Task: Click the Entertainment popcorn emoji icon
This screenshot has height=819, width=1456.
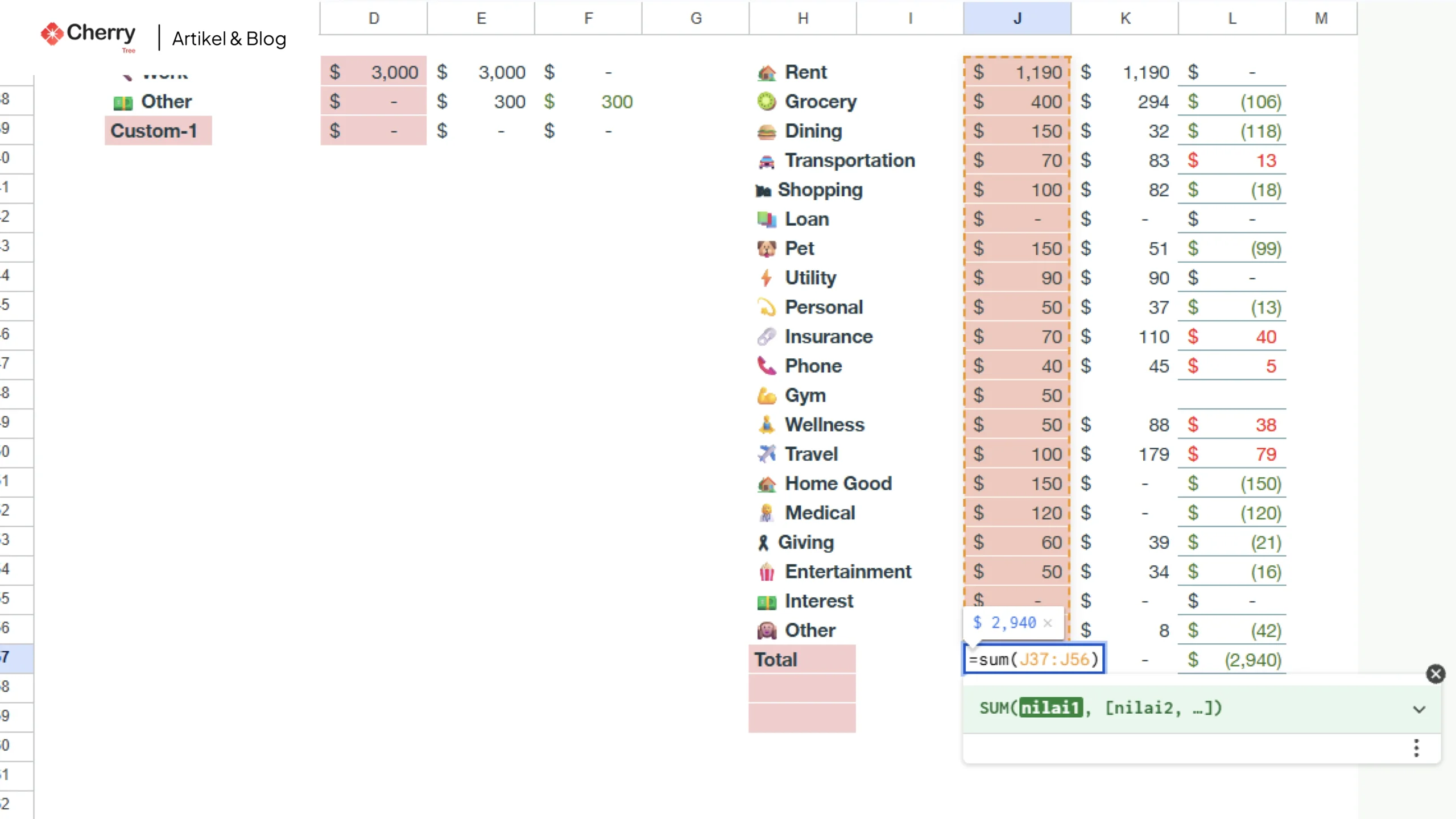Action: tap(767, 572)
